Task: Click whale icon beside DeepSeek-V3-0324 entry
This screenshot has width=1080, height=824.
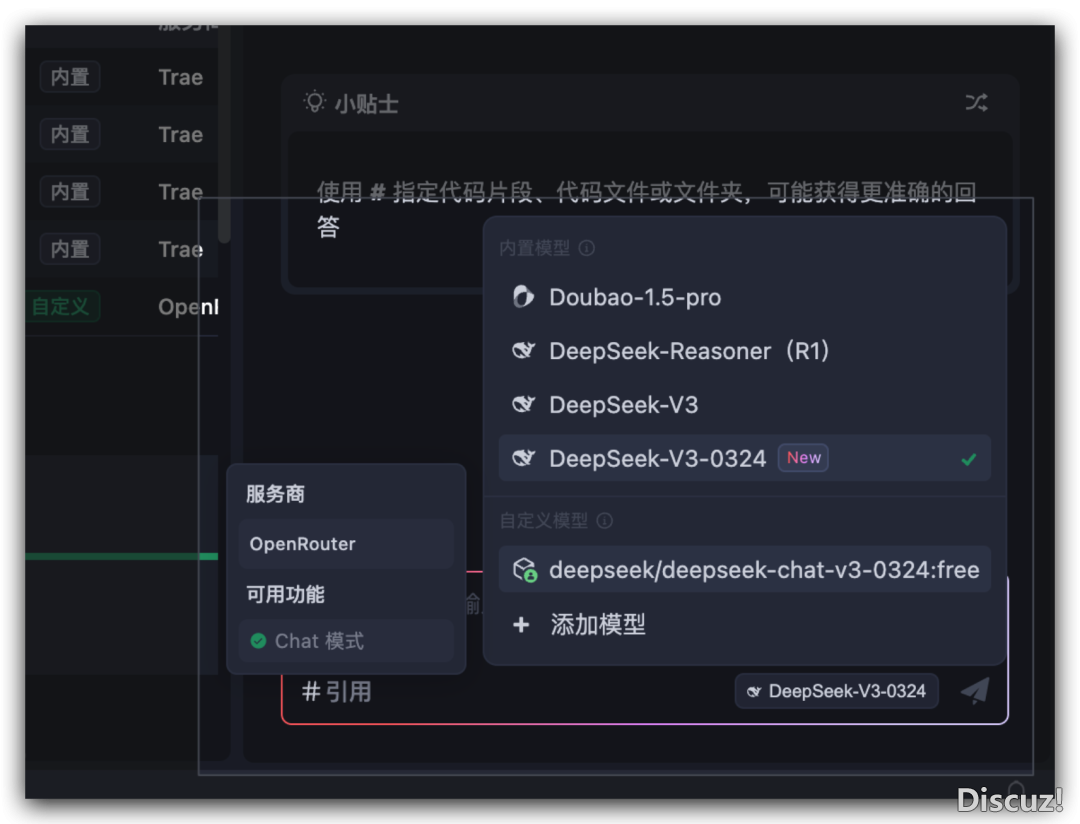Action: (x=523, y=458)
